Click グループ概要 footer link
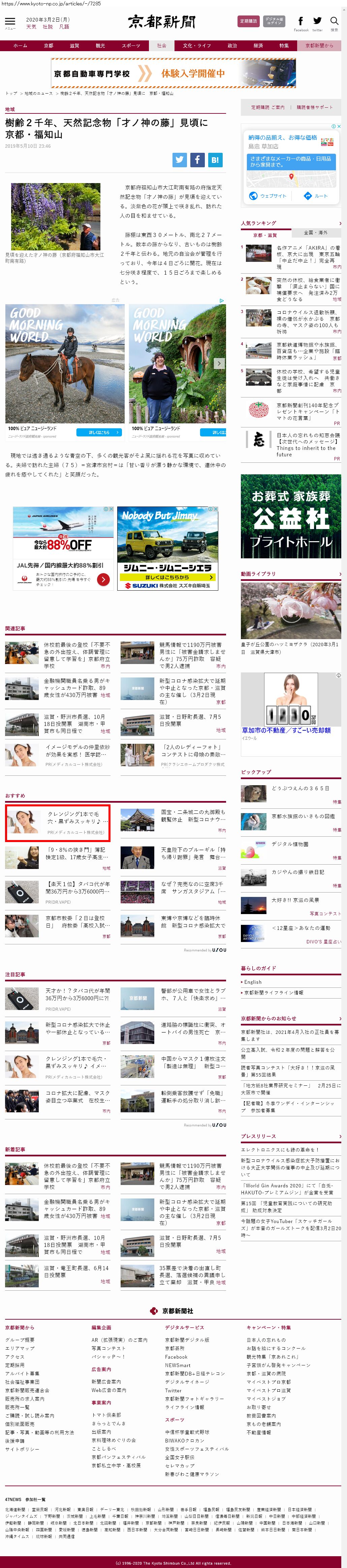Image resolution: width=347 pixels, height=1568 pixels. [x=20, y=1340]
